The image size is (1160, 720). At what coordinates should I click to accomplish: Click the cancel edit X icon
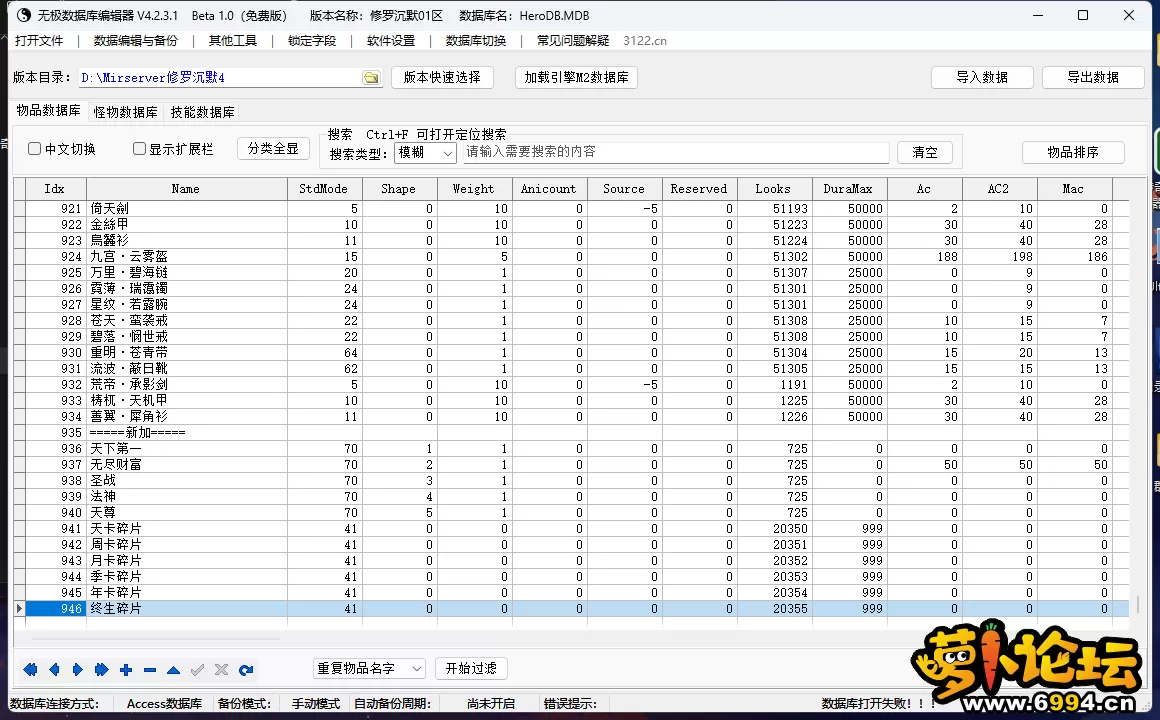click(221, 670)
